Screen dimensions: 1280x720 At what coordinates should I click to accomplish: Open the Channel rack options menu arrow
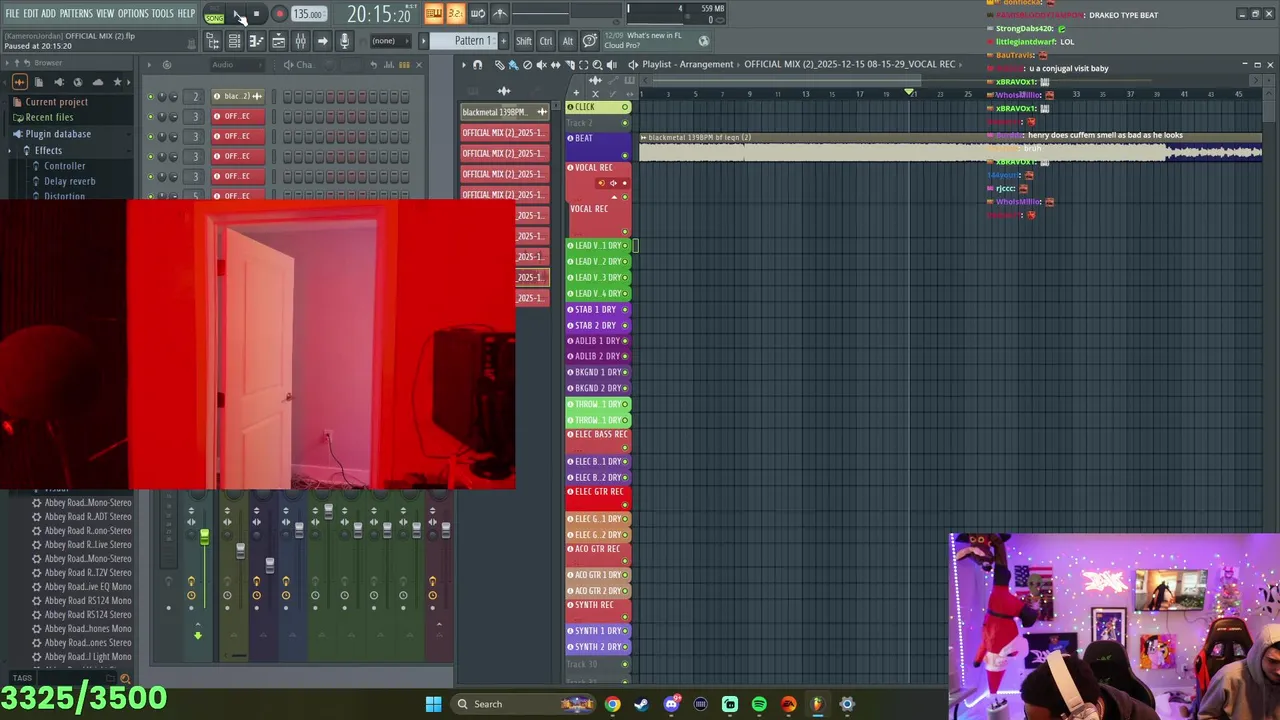click(x=149, y=65)
